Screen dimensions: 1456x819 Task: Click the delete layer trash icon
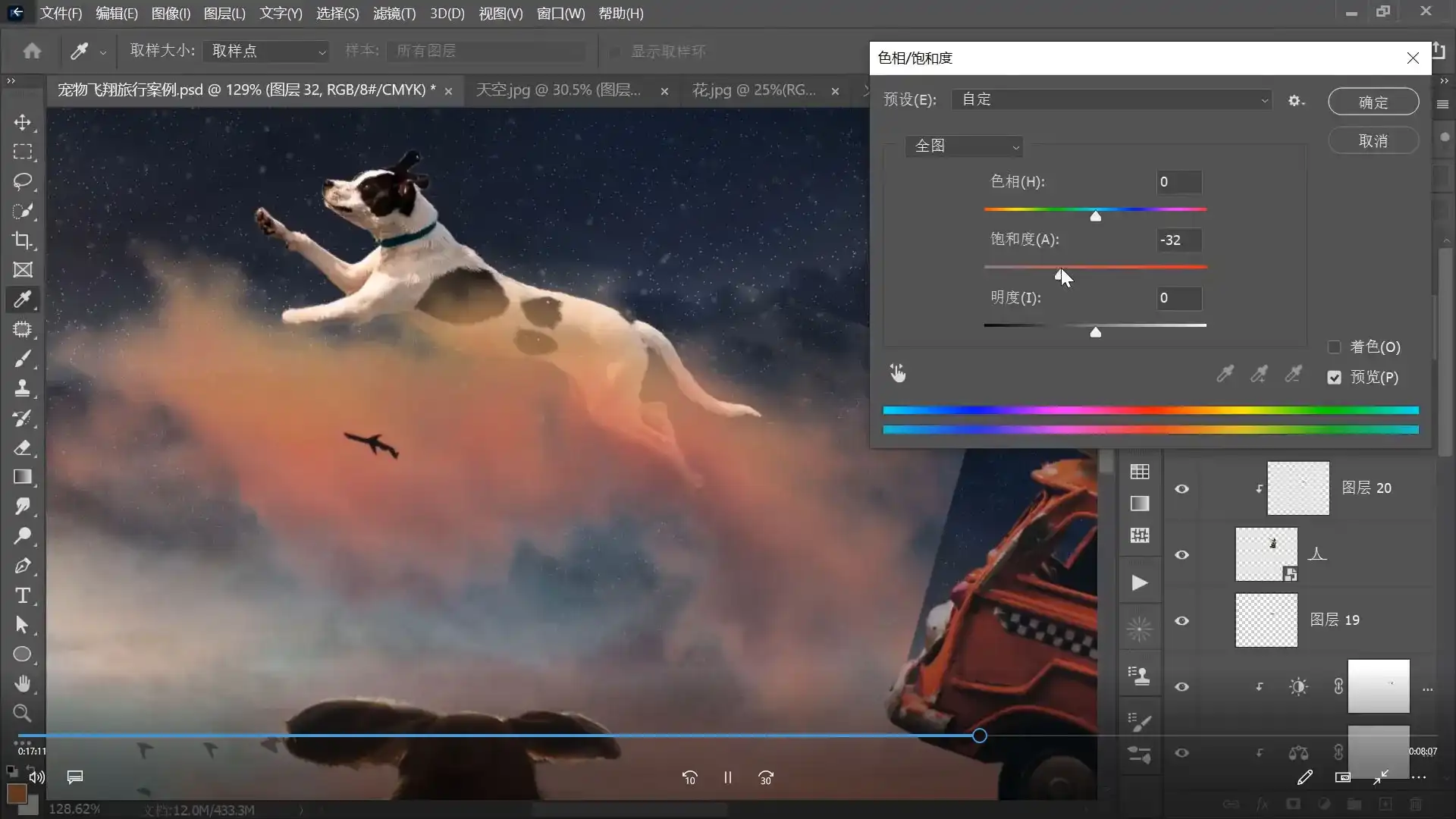1417,804
